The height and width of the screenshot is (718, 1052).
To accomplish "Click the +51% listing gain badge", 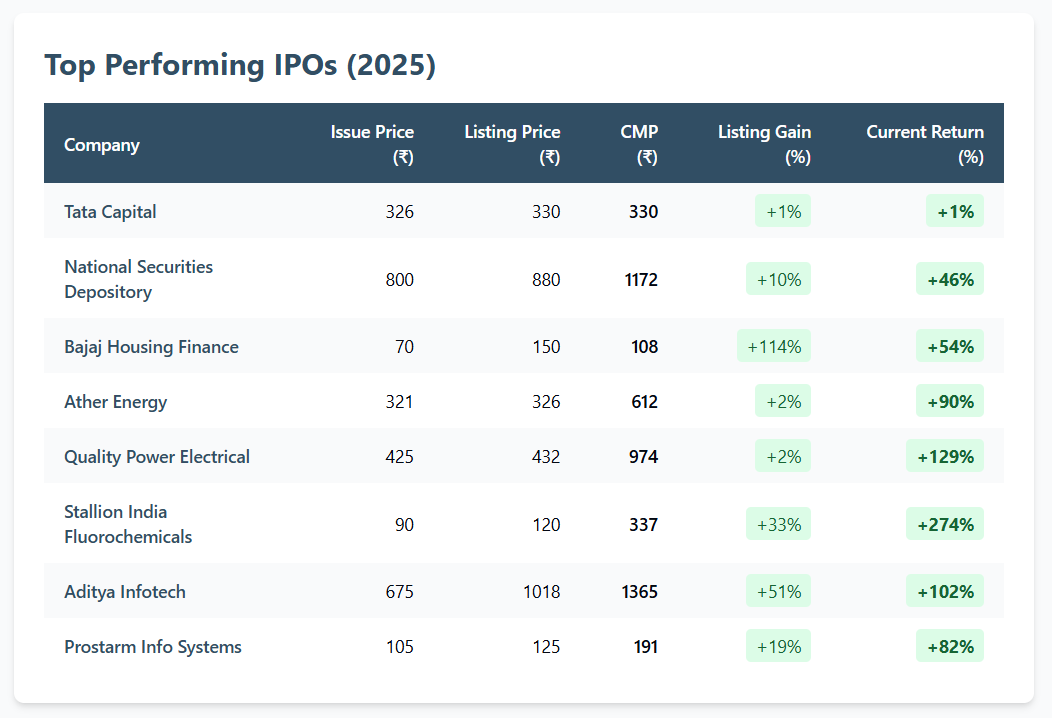I will [779, 592].
